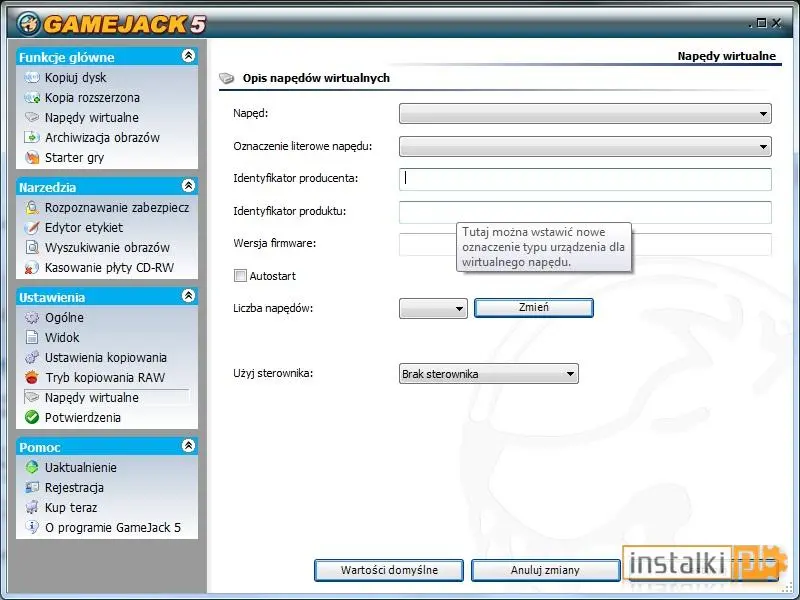The image size is (800, 600).
Task: Click Rozpoznawanie zabezpieczeń entry
Action: pos(117,208)
